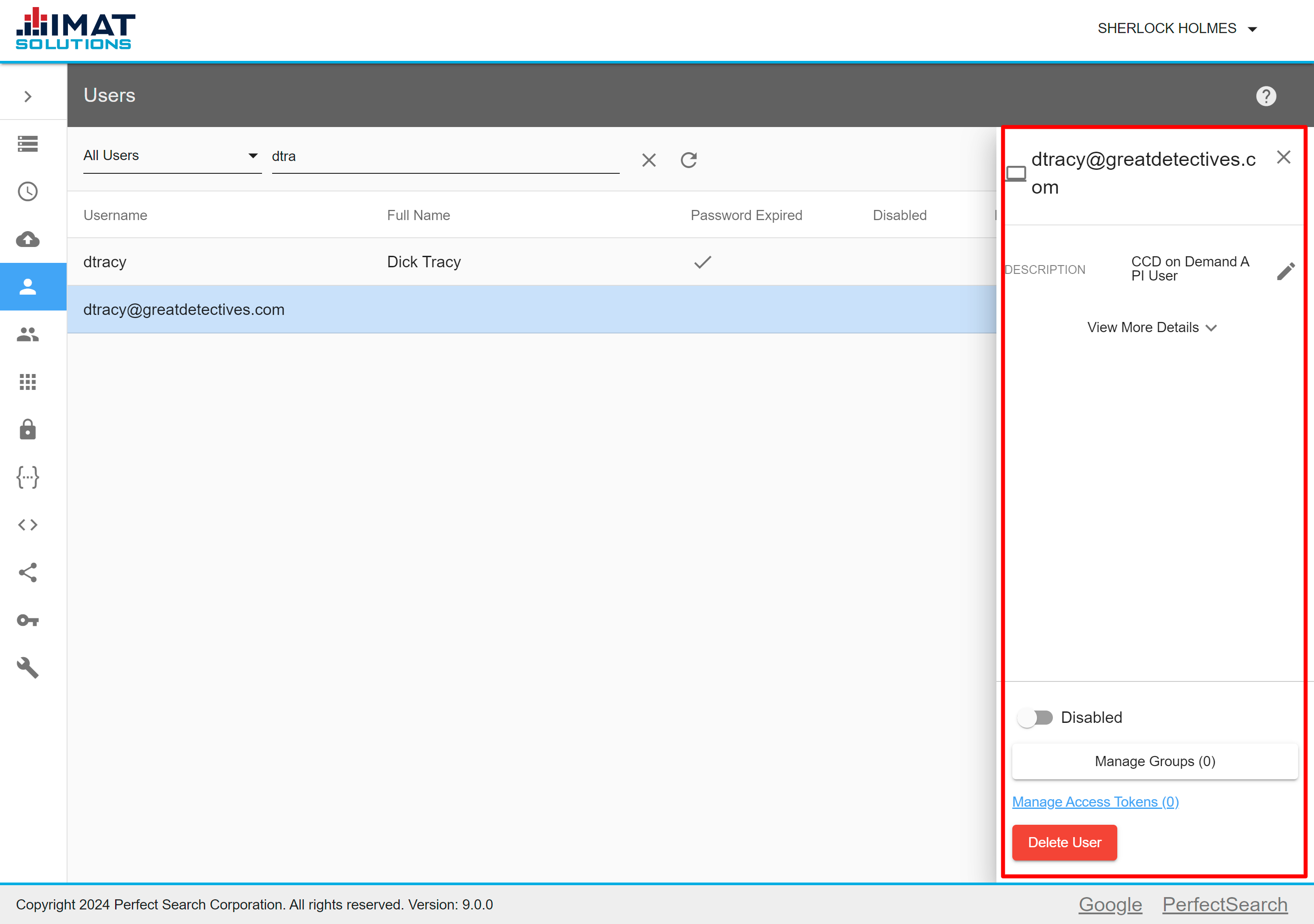Sort by the Password Expired column header
Viewport: 1314px width, 924px height.
click(x=746, y=215)
